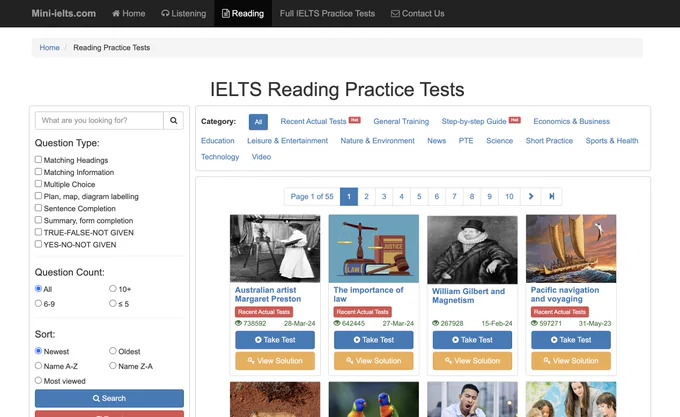Click the eye views icon for Pacific navigation and voyaging
680x417 pixels.
point(534,323)
